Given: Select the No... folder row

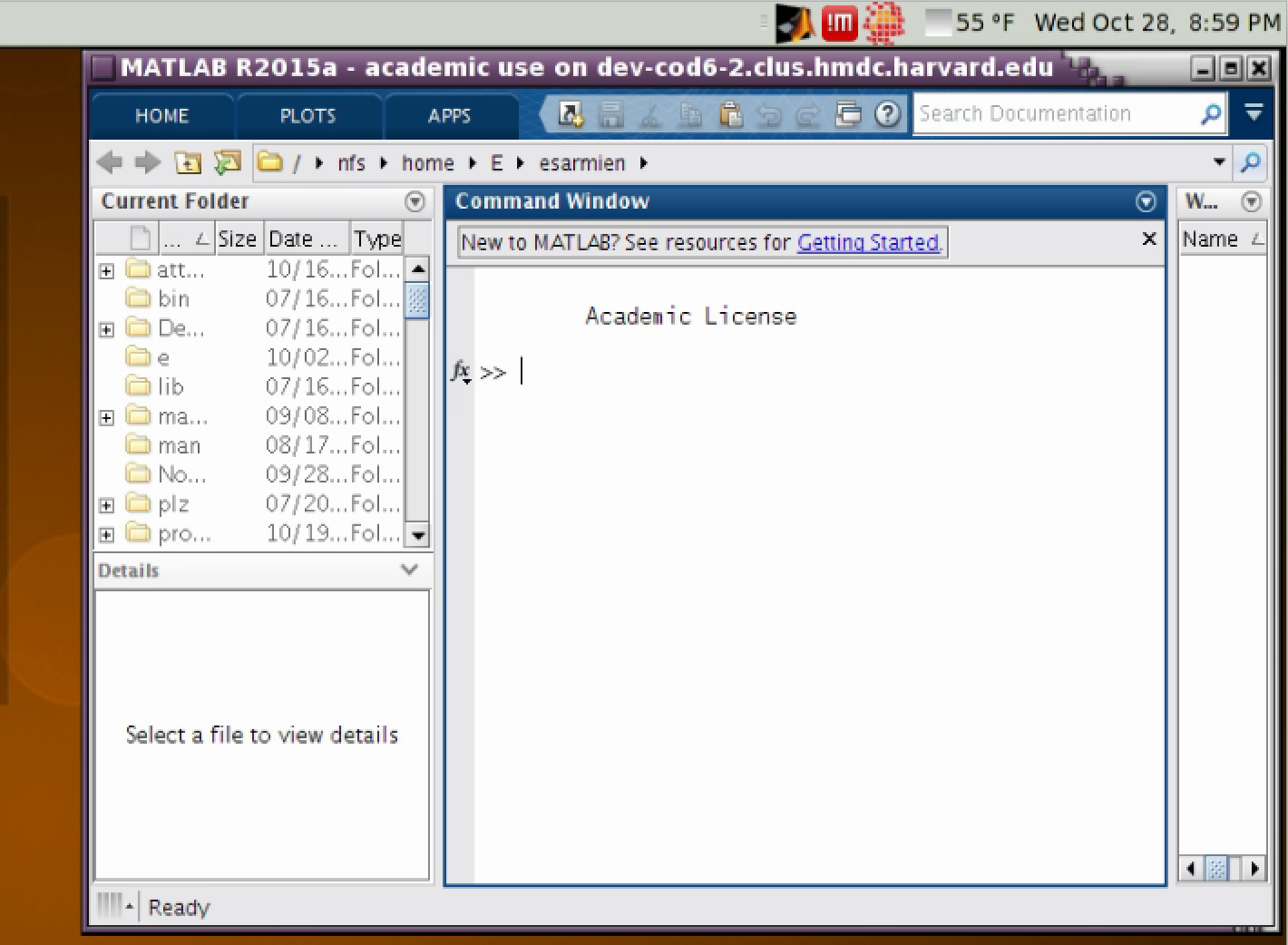Looking at the screenshot, I should pos(249,474).
